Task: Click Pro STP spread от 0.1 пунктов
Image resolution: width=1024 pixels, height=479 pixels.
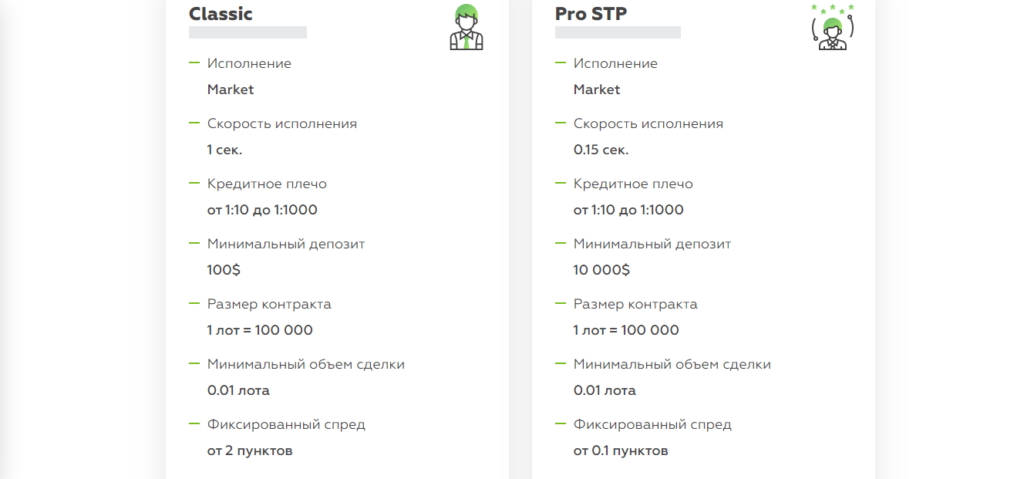Action: pyautogui.click(x=621, y=451)
